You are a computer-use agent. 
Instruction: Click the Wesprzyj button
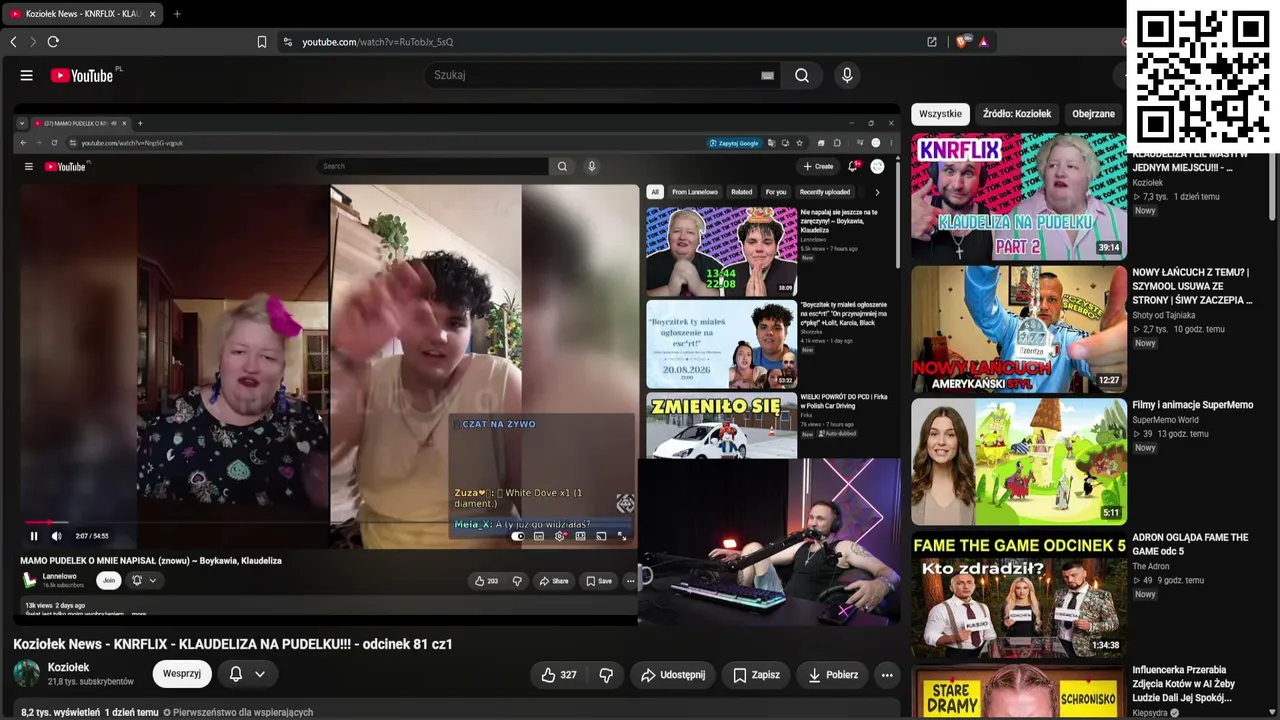pyautogui.click(x=182, y=674)
